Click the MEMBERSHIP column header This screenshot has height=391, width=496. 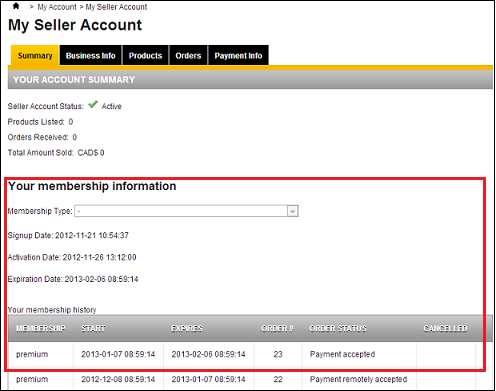coord(41,328)
